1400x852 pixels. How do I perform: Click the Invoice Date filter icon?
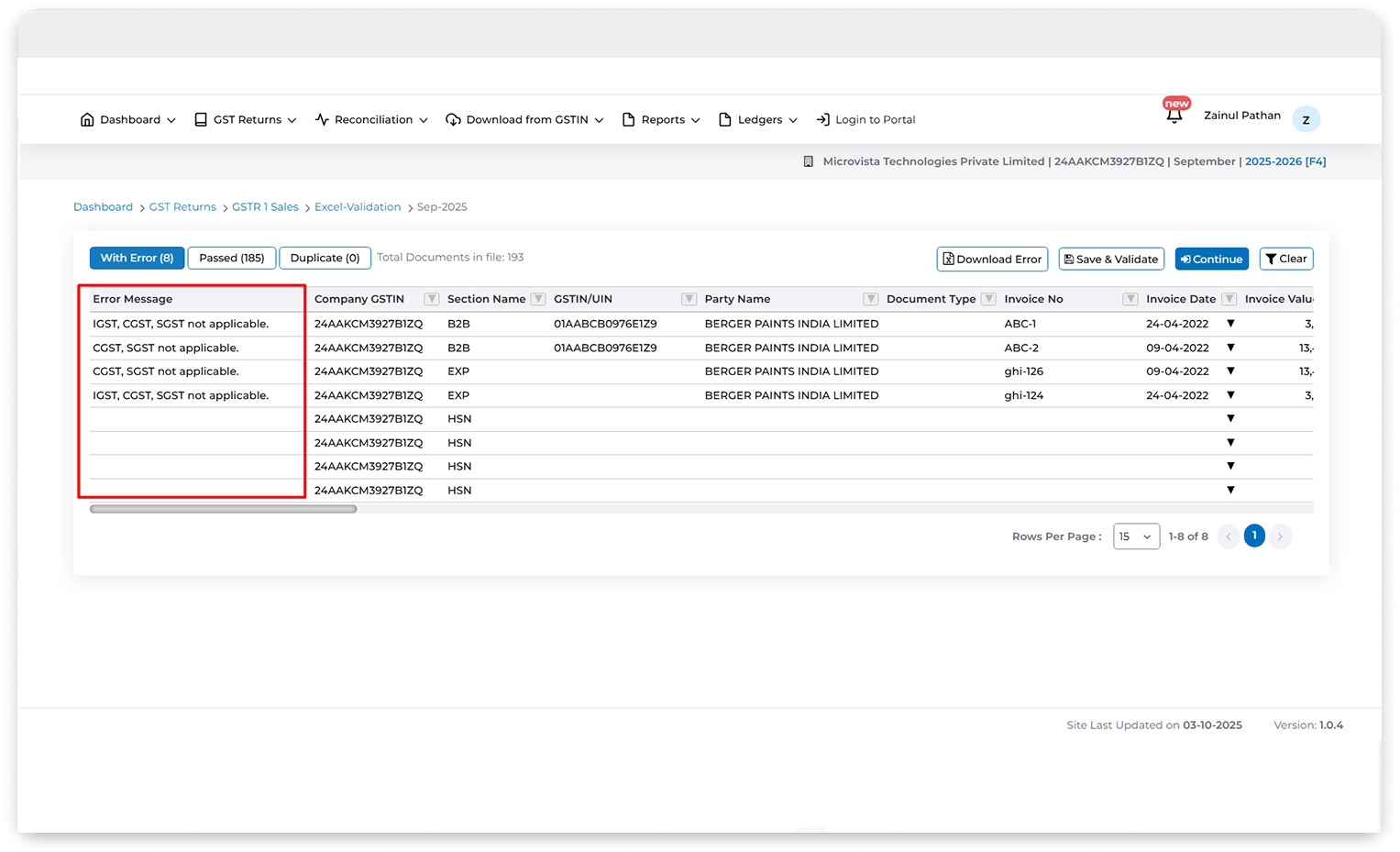point(1229,299)
